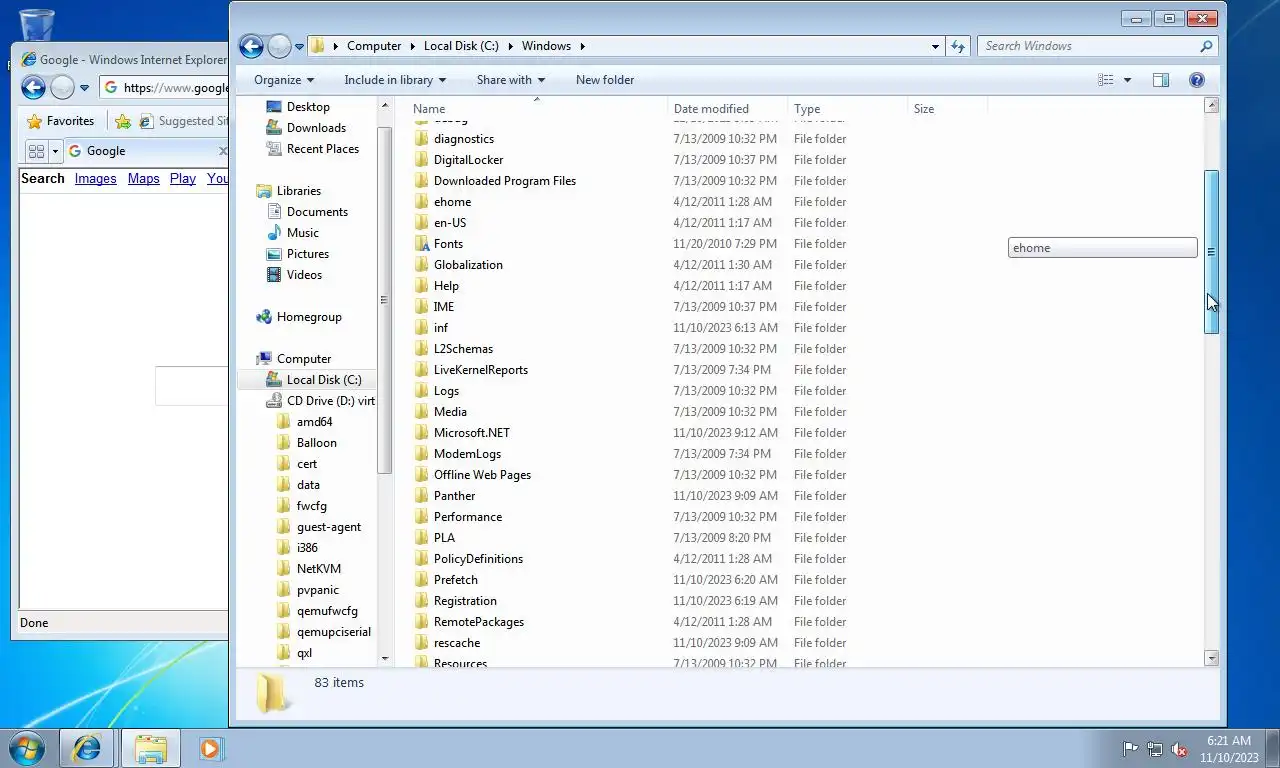
Task: Click the Pictures library icon
Action: click(274, 254)
